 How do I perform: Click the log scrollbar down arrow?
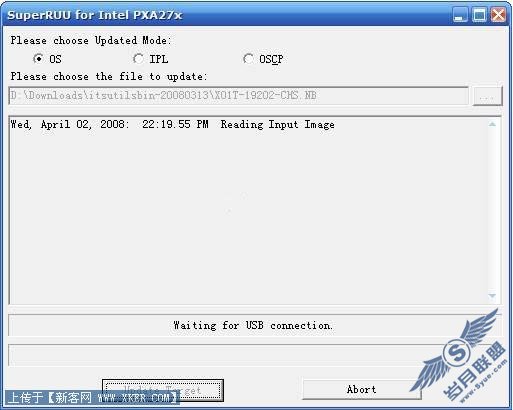click(492, 296)
